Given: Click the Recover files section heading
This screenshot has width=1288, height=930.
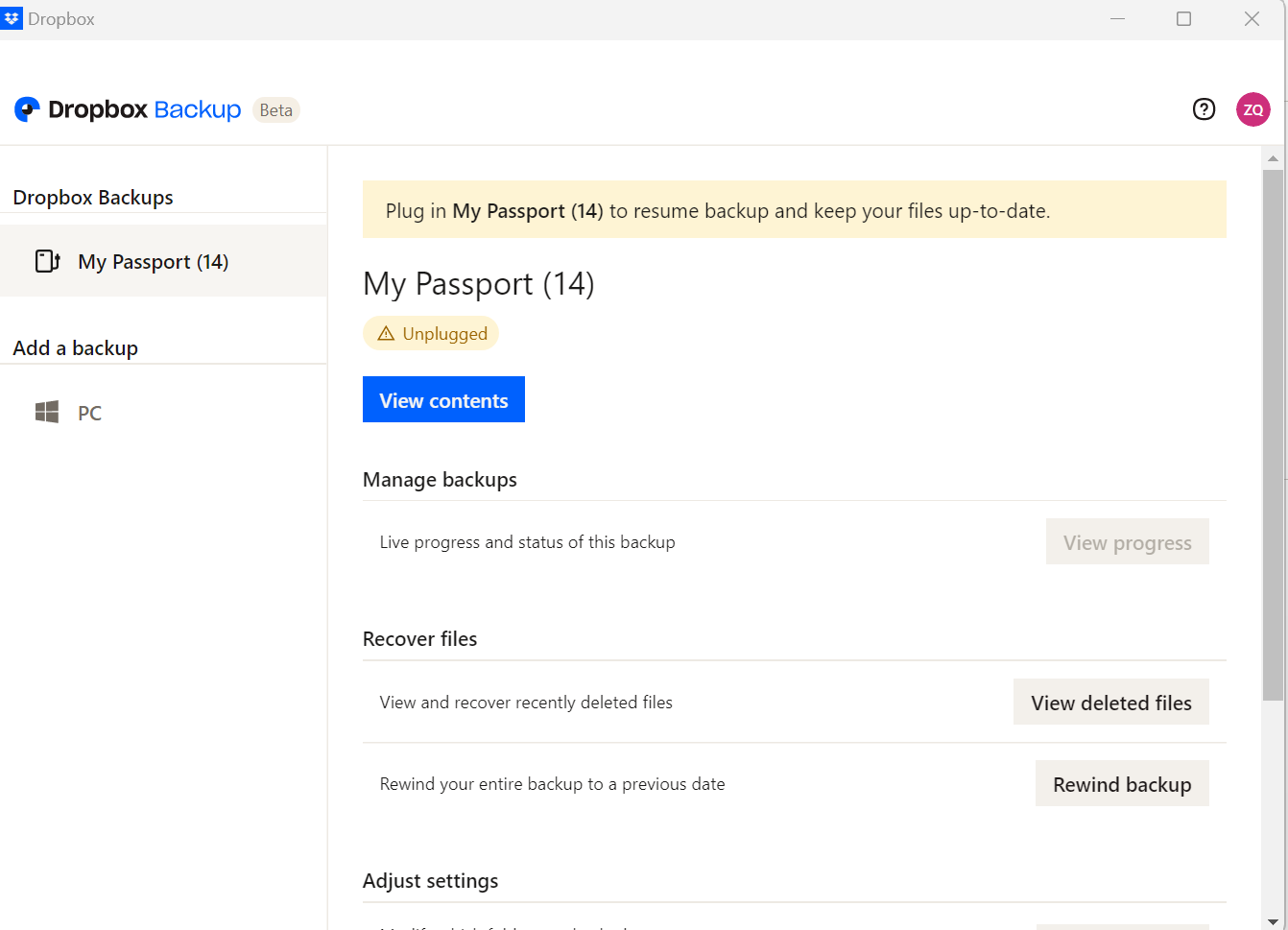Looking at the screenshot, I should (x=419, y=639).
